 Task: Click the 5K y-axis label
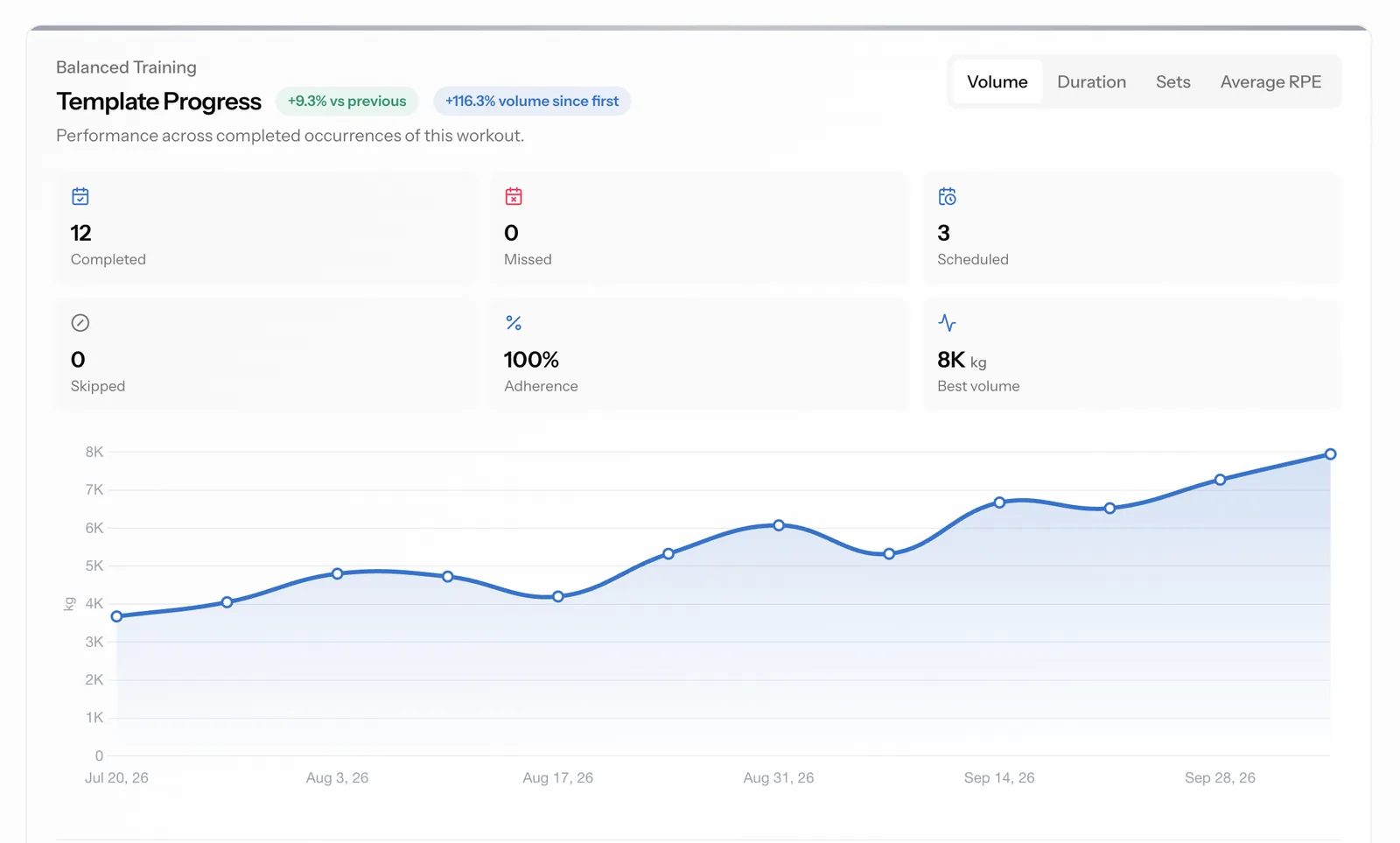click(x=94, y=566)
